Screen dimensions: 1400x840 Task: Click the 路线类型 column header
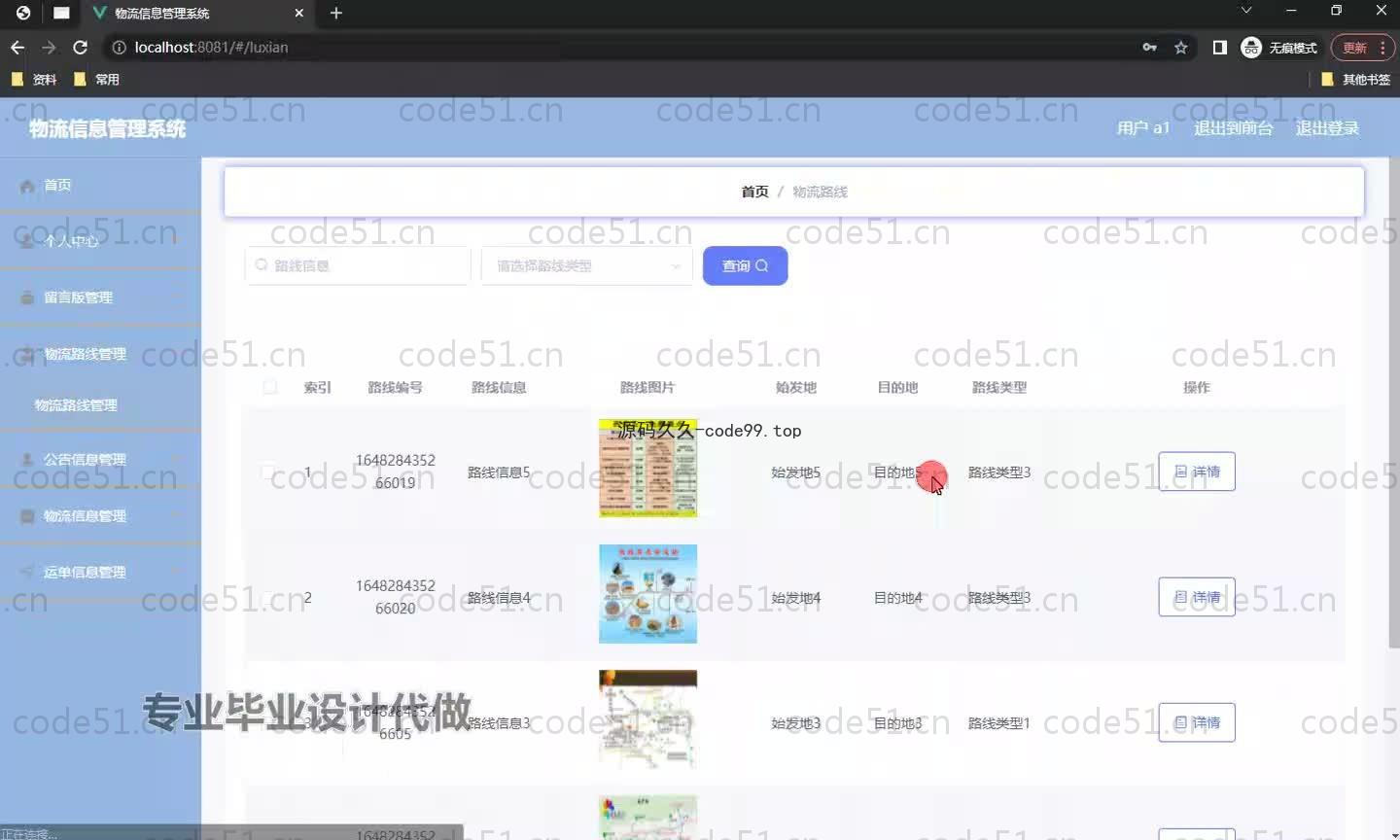(x=999, y=387)
